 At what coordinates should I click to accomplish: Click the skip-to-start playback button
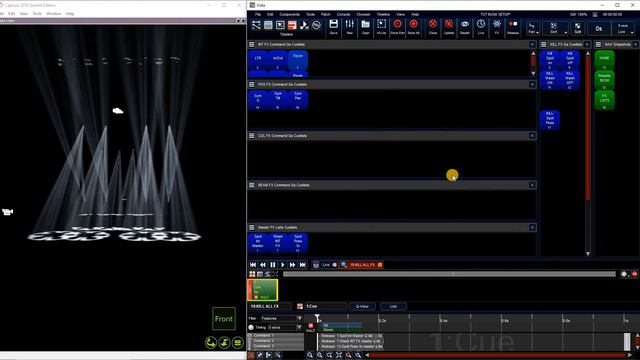tap(253, 265)
